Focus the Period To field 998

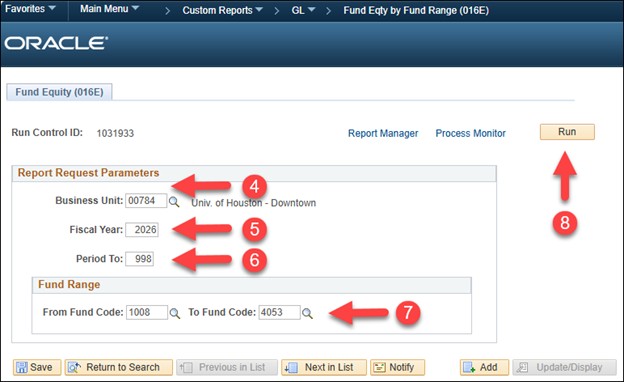(x=139, y=259)
